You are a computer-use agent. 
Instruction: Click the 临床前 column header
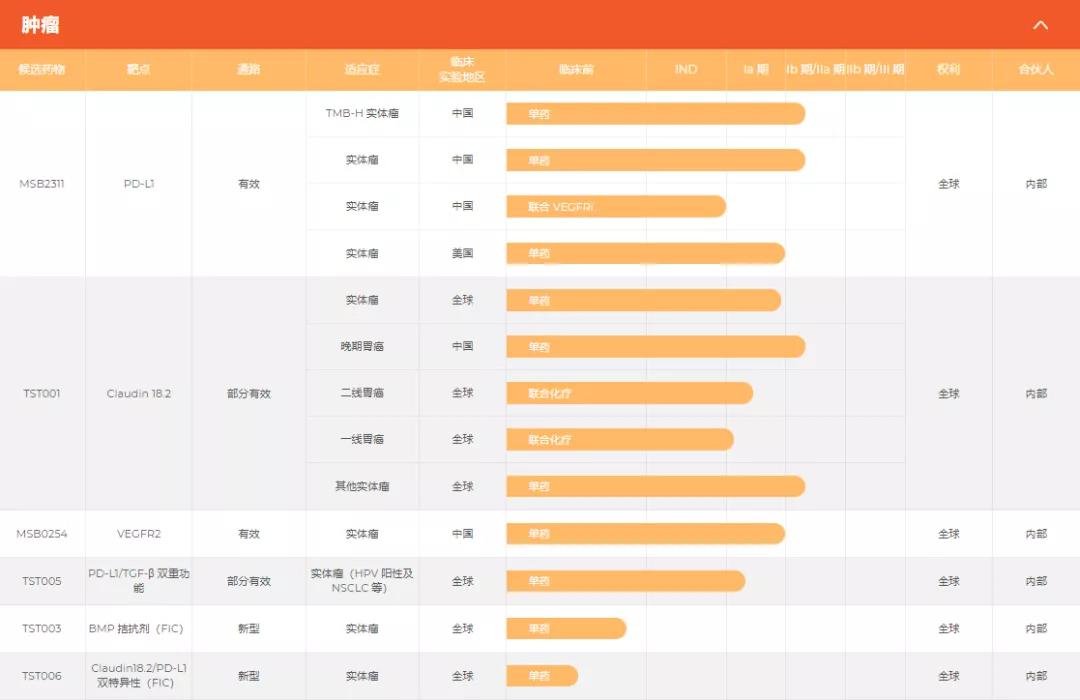[x=577, y=69]
